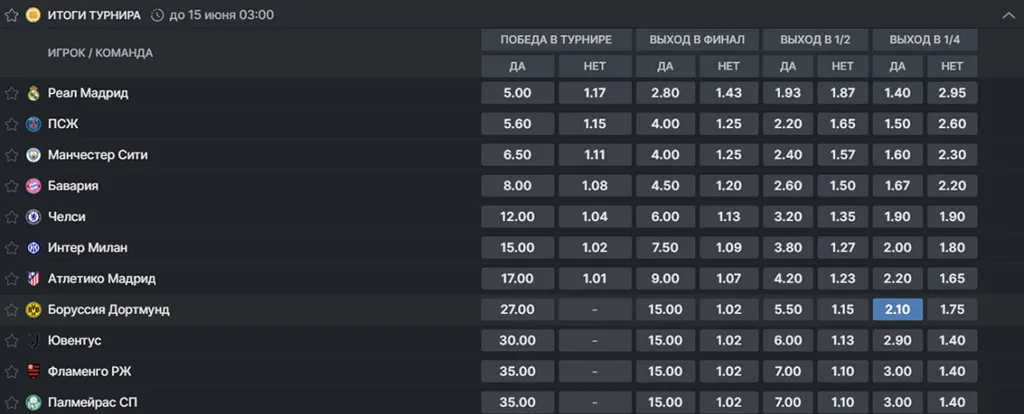Favorite the whole market with the header star
Image resolution: width=1024 pixels, height=414 pixels.
[12, 15]
